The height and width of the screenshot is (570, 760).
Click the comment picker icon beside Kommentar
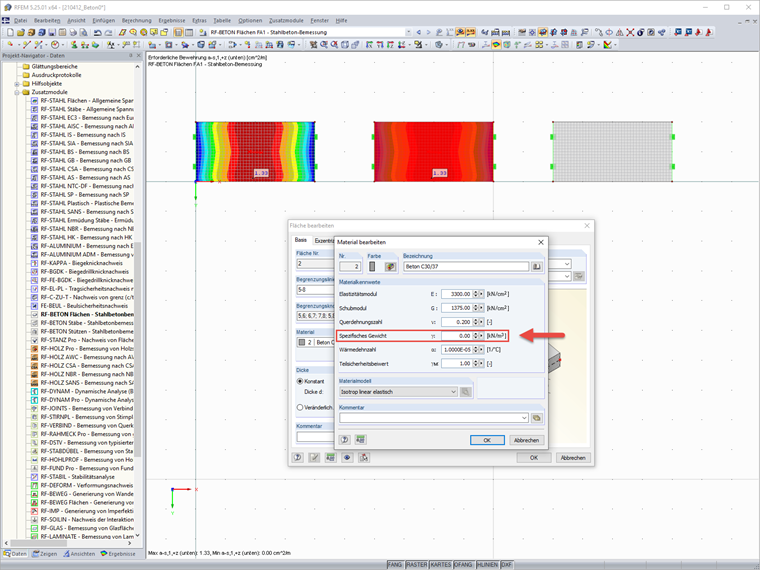pos(537,418)
